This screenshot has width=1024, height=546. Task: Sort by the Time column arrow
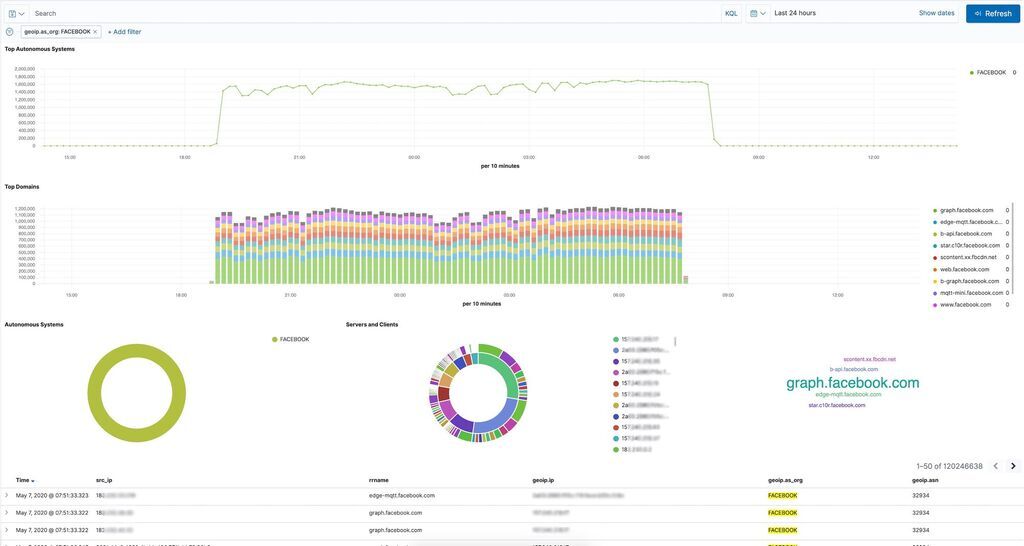pos(33,481)
